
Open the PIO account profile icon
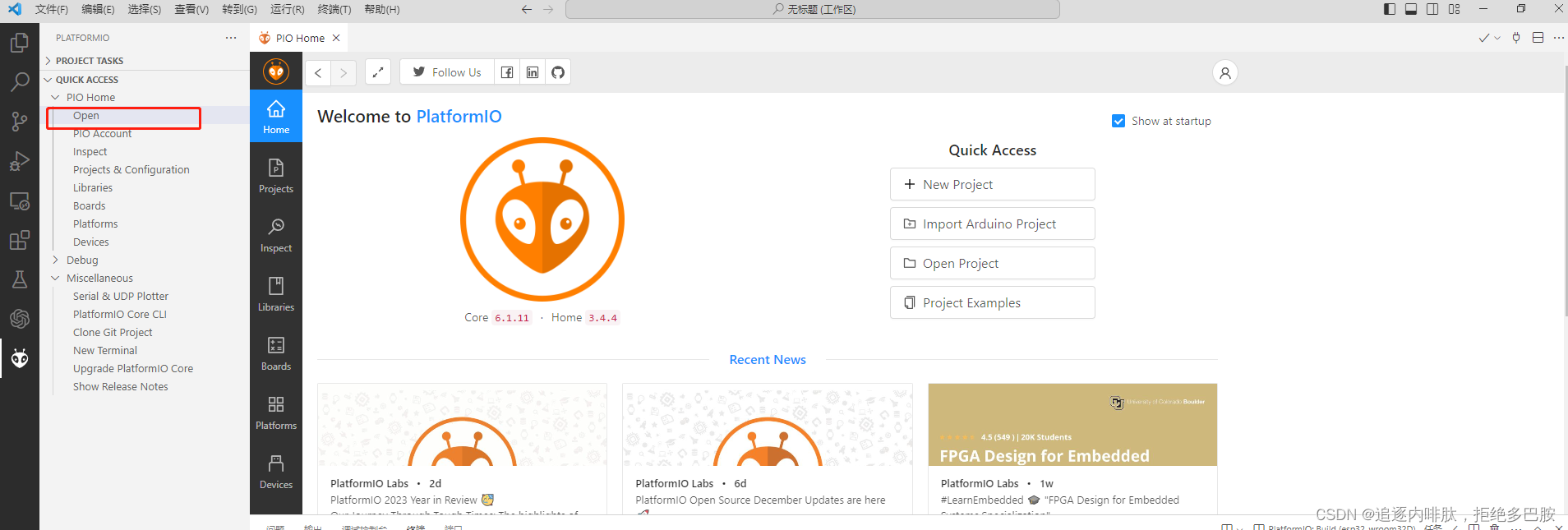(1224, 73)
